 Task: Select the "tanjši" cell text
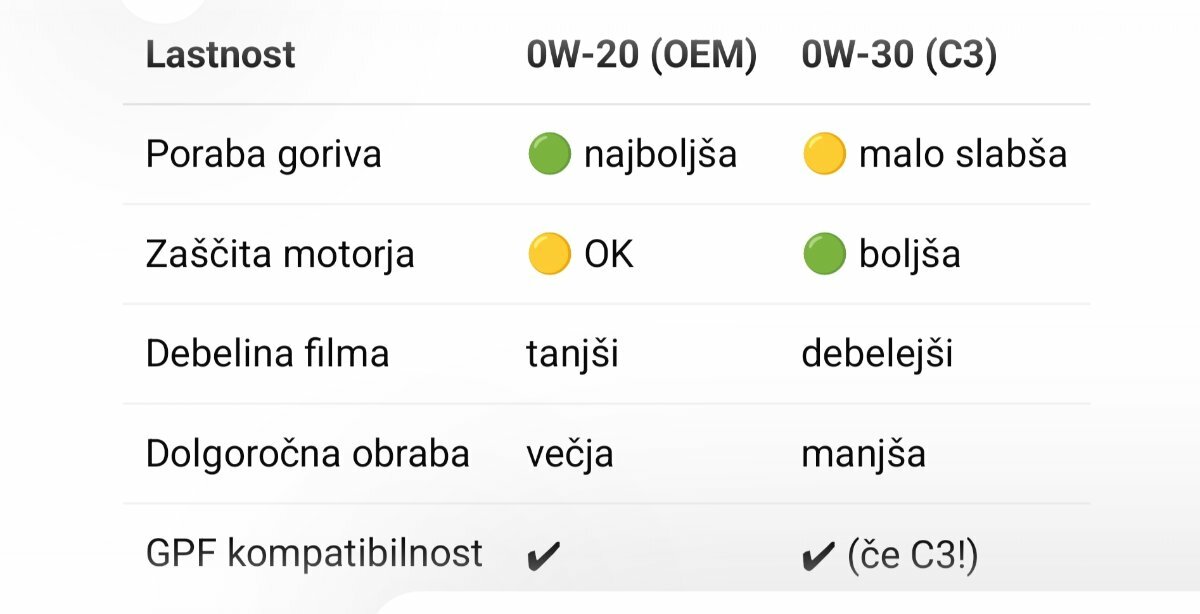572,354
